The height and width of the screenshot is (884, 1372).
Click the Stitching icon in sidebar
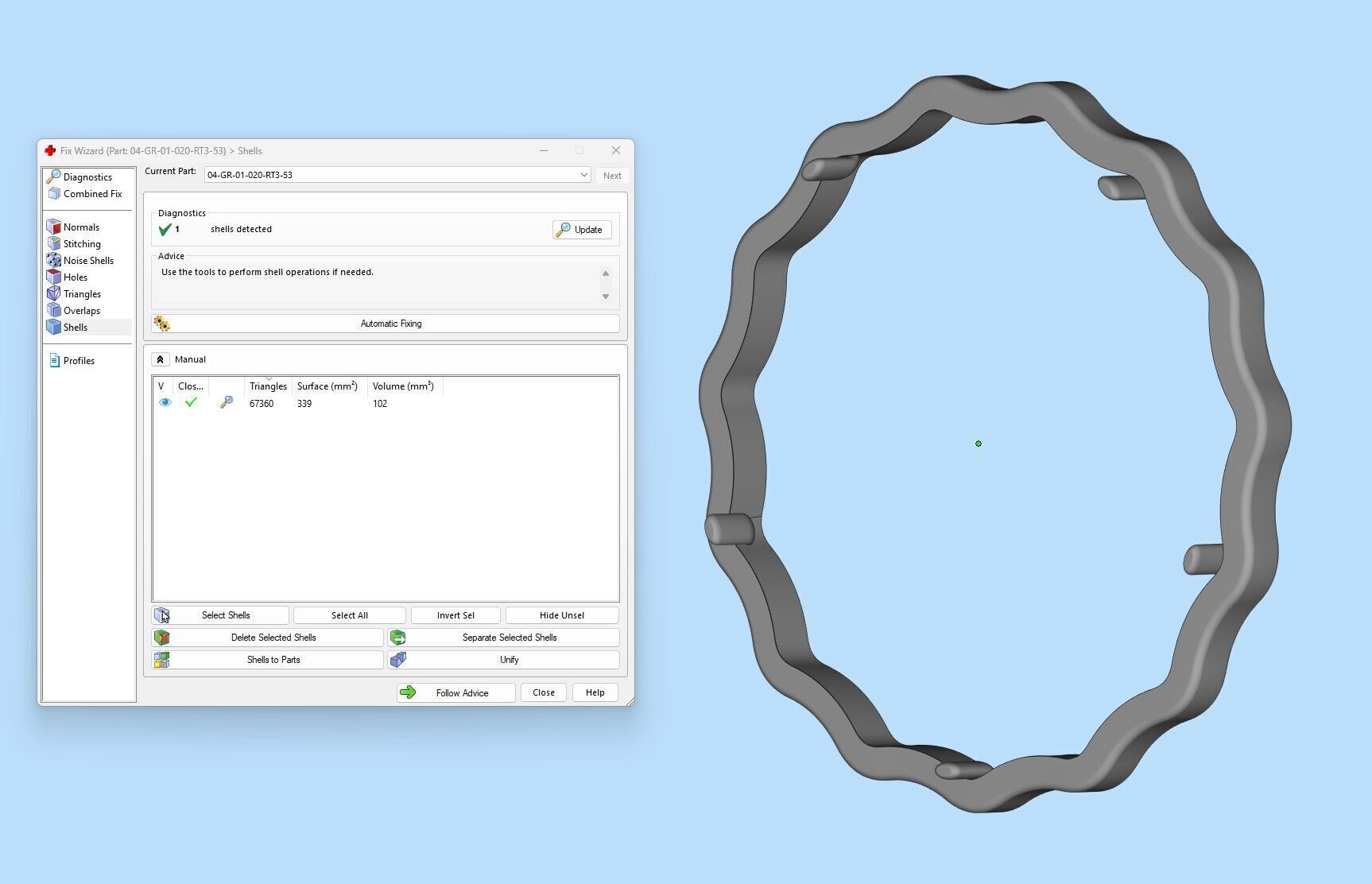(x=54, y=244)
